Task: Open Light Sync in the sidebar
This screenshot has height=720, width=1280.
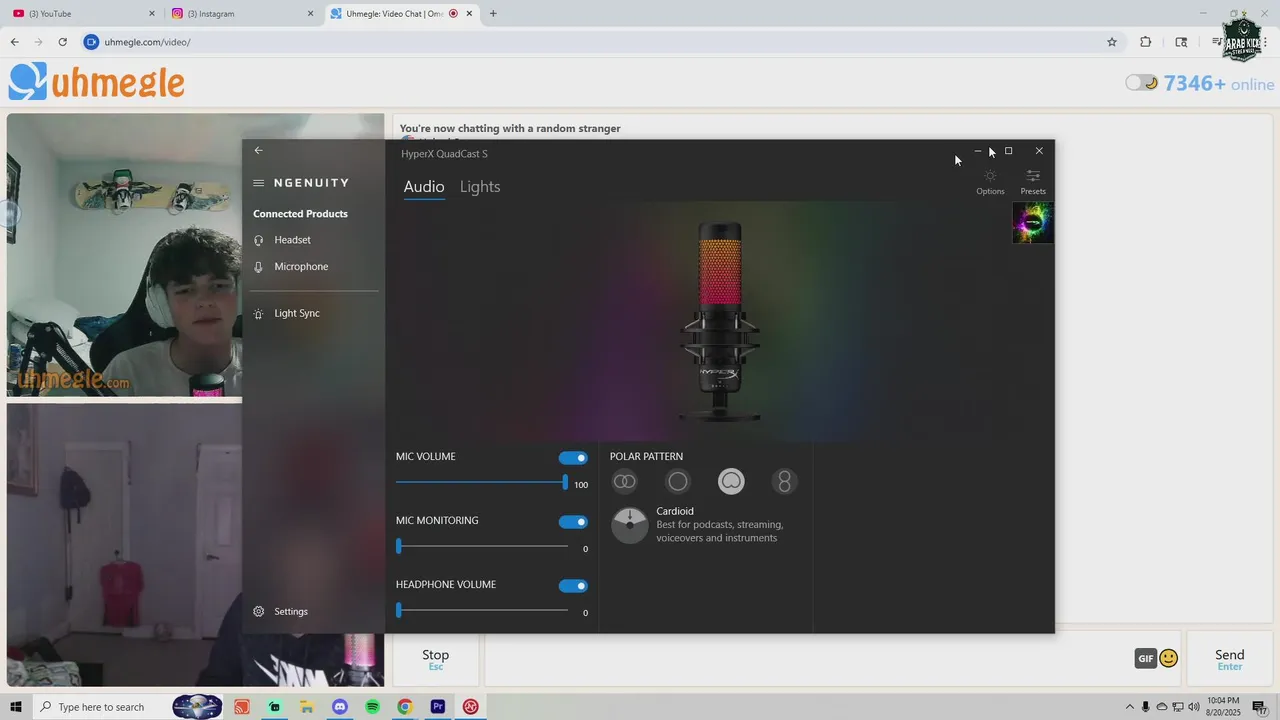Action: 297,313
